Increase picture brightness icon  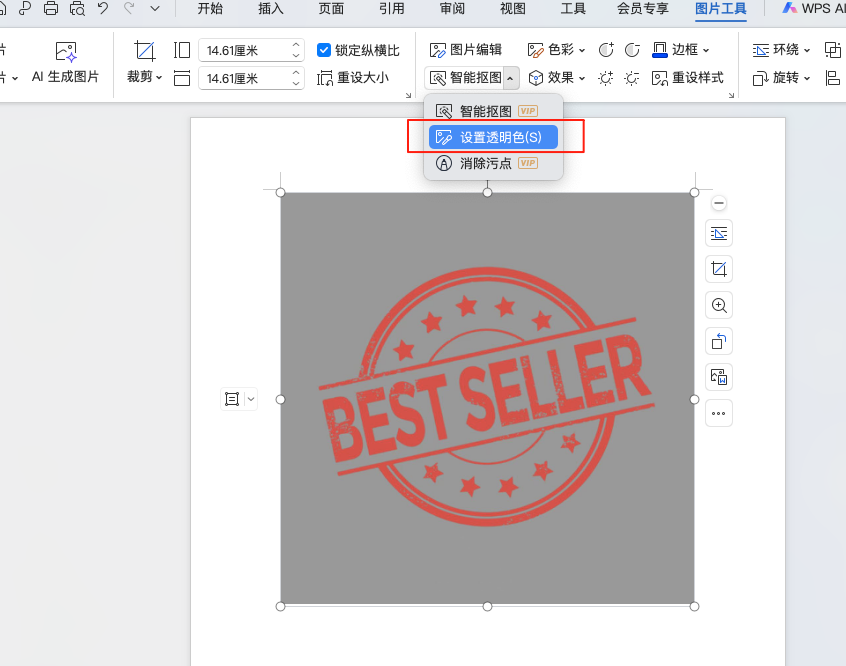pyautogui.click(x=606, y=78)
